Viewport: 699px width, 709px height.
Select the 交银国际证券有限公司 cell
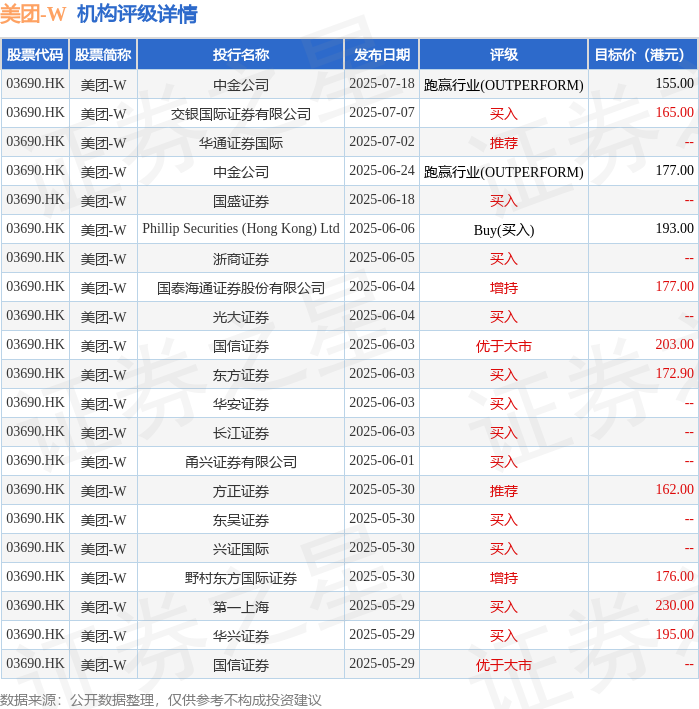[241, 114]
